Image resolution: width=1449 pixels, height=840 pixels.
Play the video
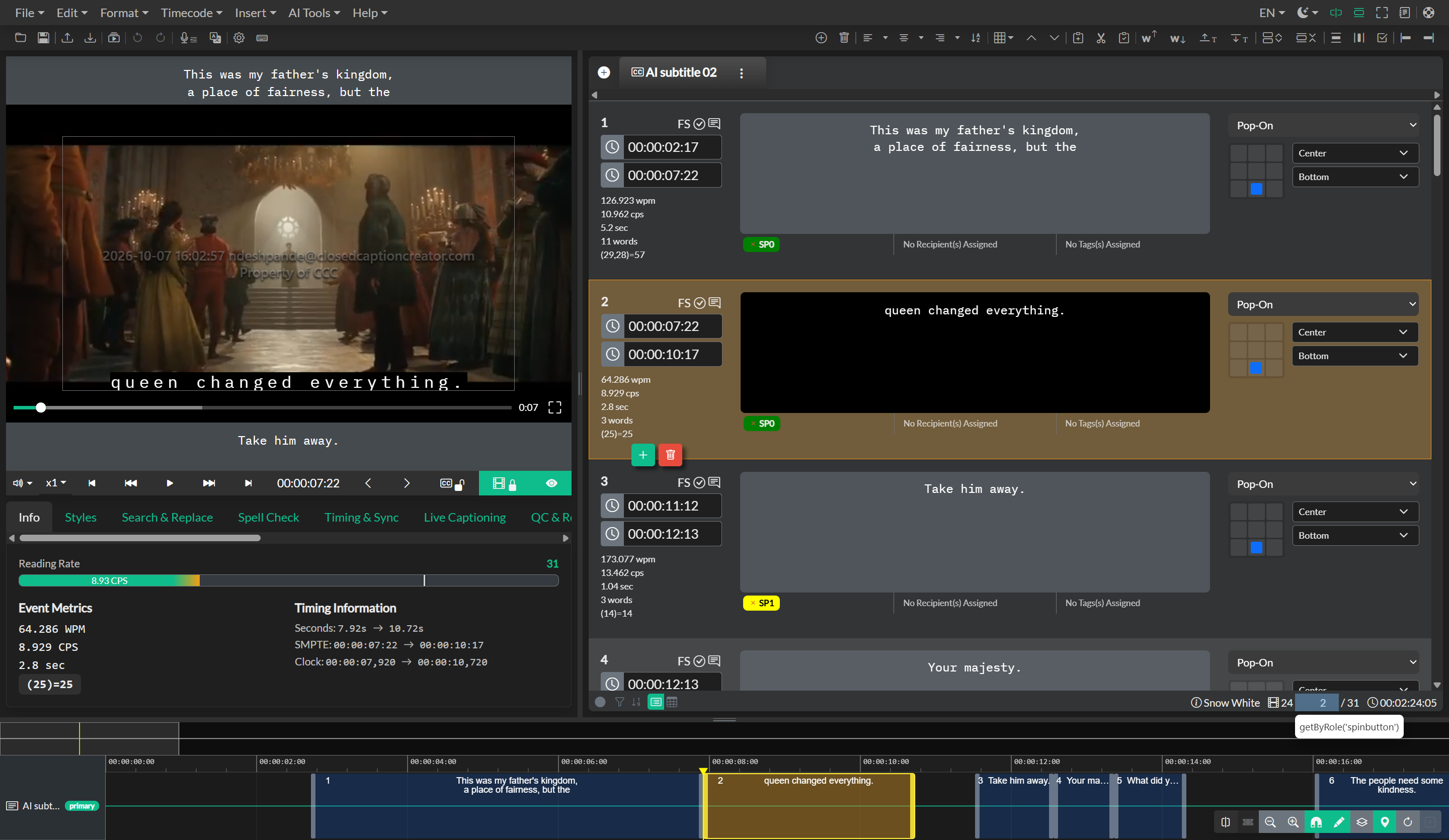click(x=170, y=483)
